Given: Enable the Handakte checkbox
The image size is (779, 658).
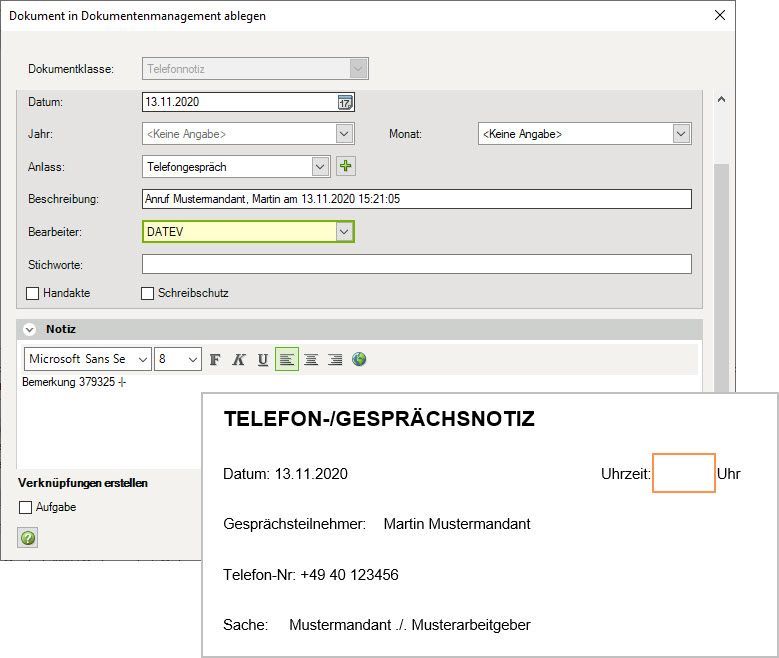Looking at the screenshot, I should click(x=33, y=294).
